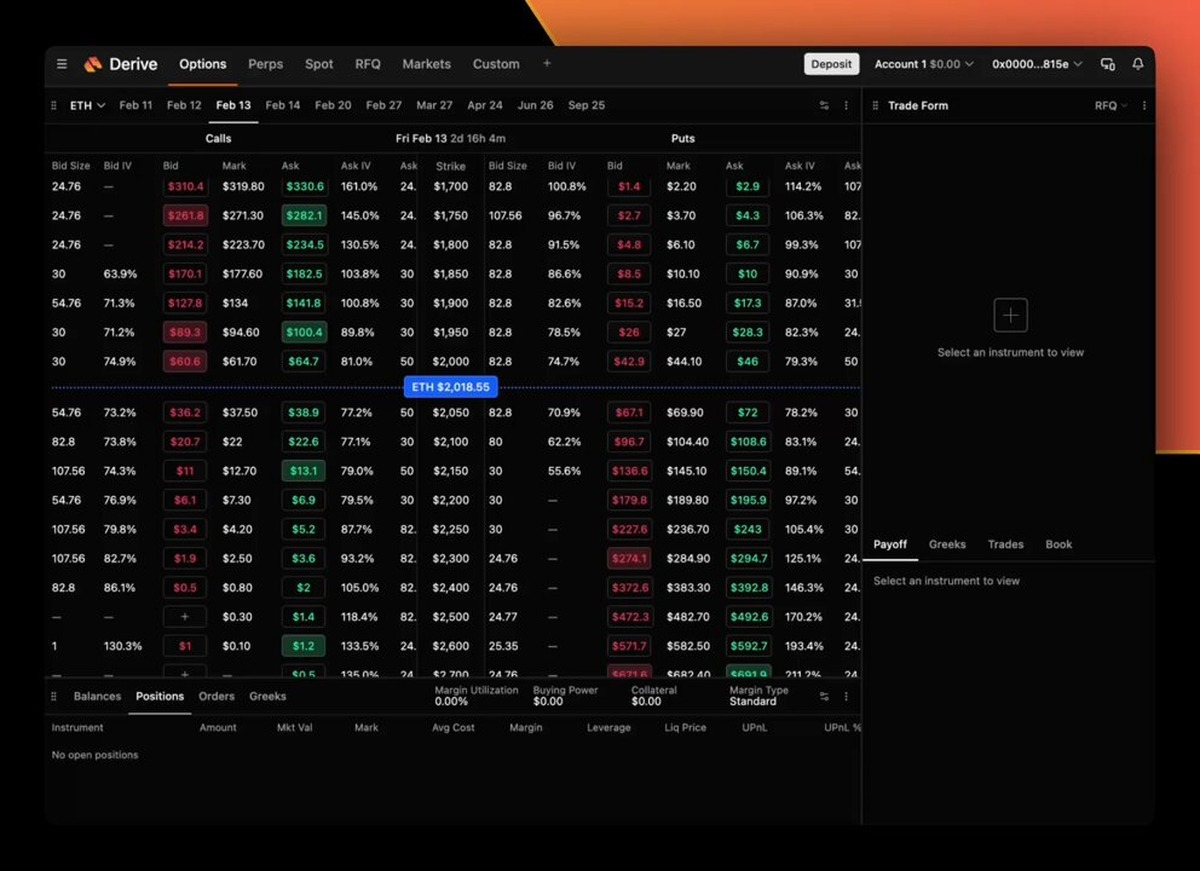This screenshot has height=871, width=1200.
Task: Click put ask $392.8 at $2,400 strike
Action: pyautogui.click(x=748, y=588)
